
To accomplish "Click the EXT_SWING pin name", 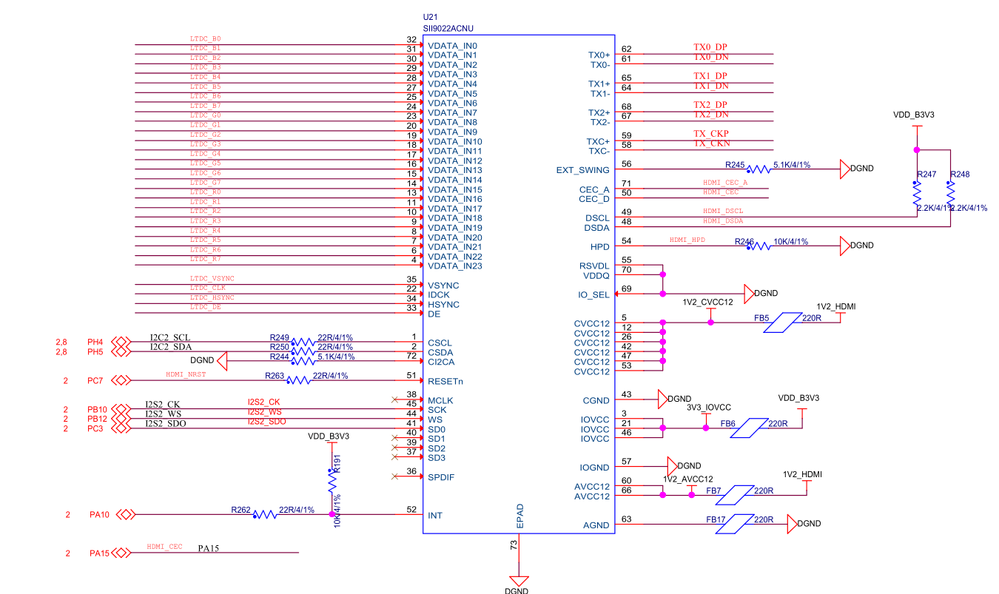I will (582, 170).
